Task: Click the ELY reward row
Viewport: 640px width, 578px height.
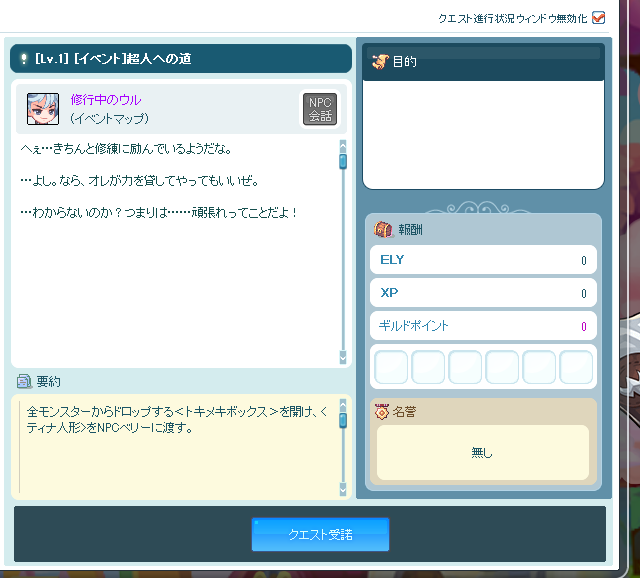Action: (483, 260)
